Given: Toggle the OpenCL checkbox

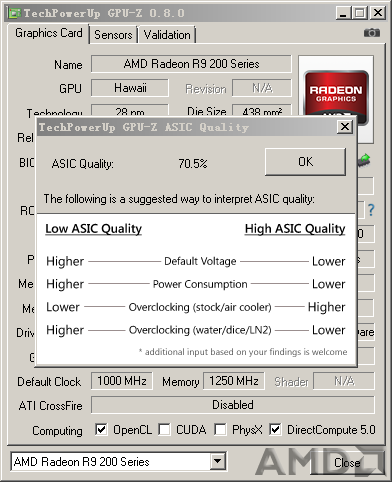Looking at the screenshot, I should coord(101,429).
